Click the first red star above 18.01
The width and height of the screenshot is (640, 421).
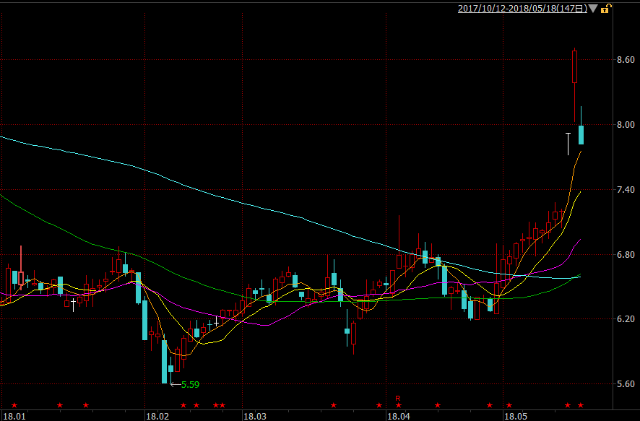tap(14, 405)
